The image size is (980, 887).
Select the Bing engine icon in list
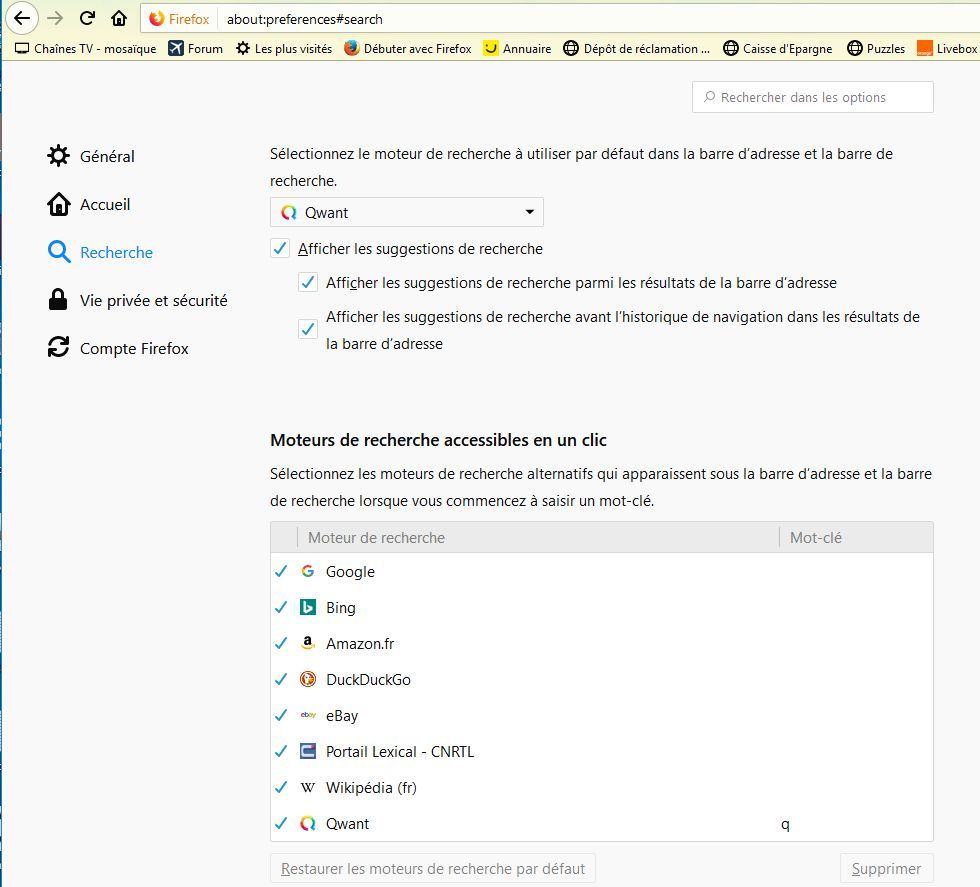(308, 608)
